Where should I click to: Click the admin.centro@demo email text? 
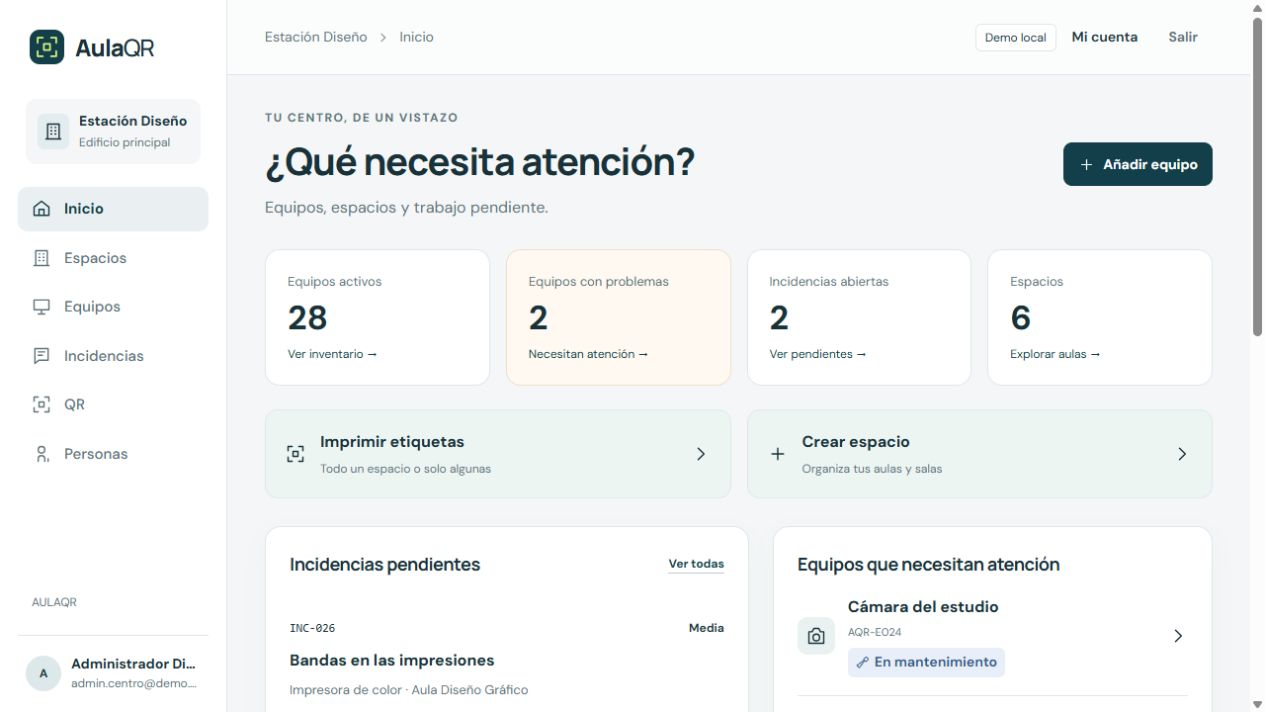click(134, 683)
